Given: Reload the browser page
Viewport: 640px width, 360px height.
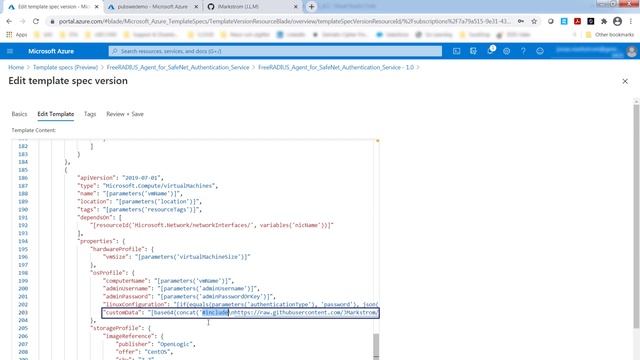Looking at the screenshot, I should click(36, 21).
